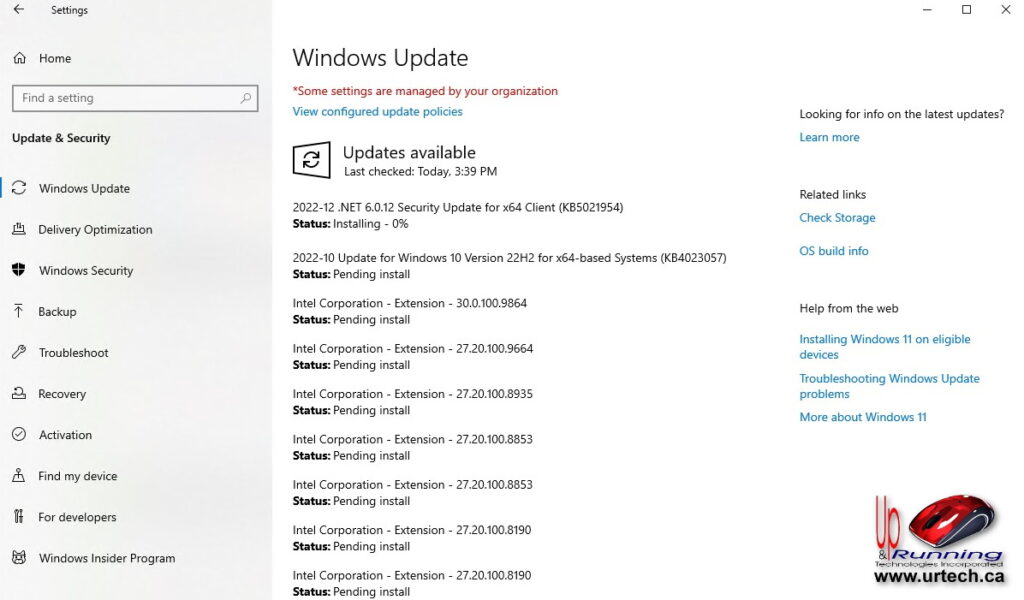Screen dimensions: 1024x600
Task: Click the OS build info link
Action: coord(833,251)
